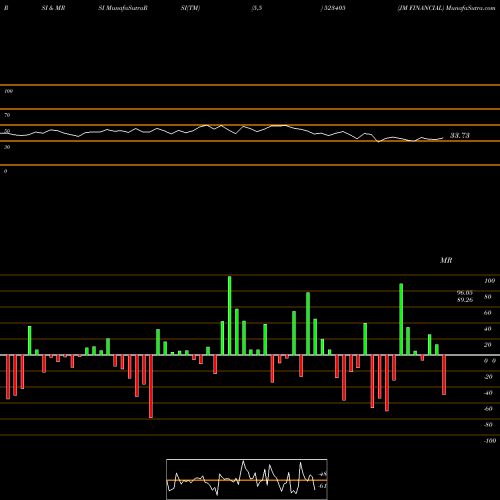Viewport: 500px width, 500px height.
Task: Click the -60 label on MR axis
Action: 488,409
